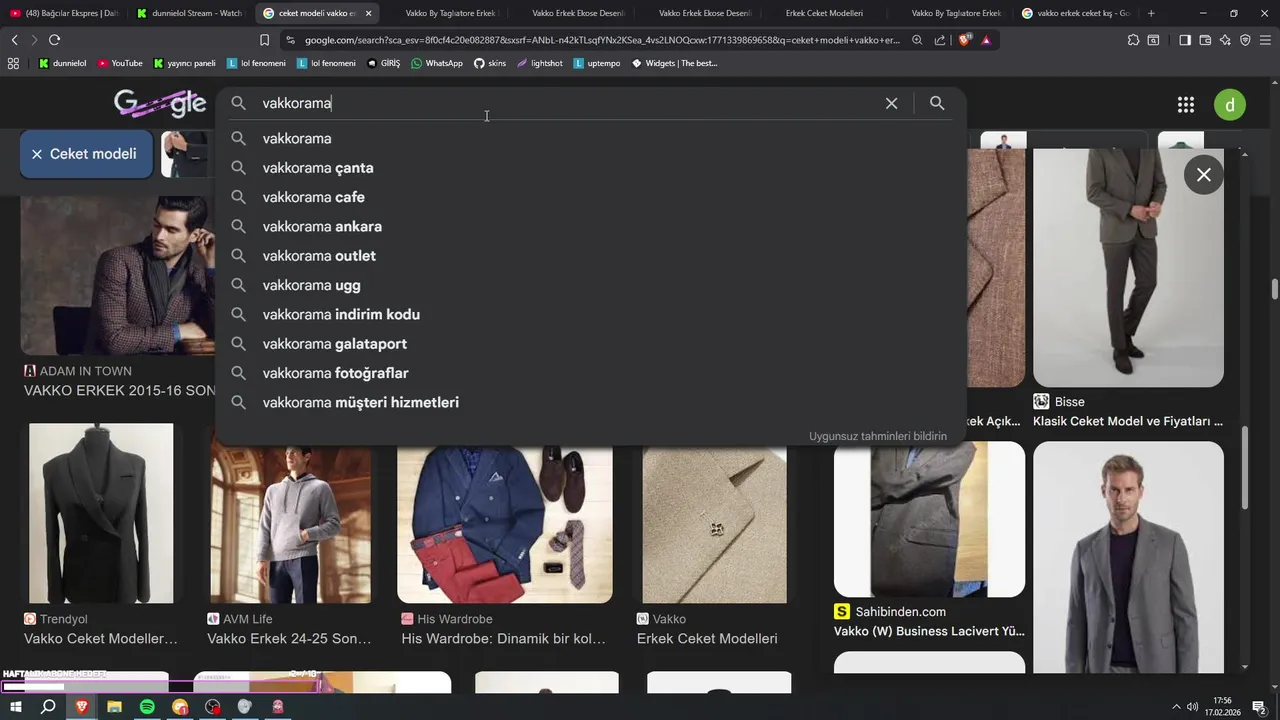Open the Leo AI sparkle icon
This screenshot has width=1280, height=720.
(1225, 40)
